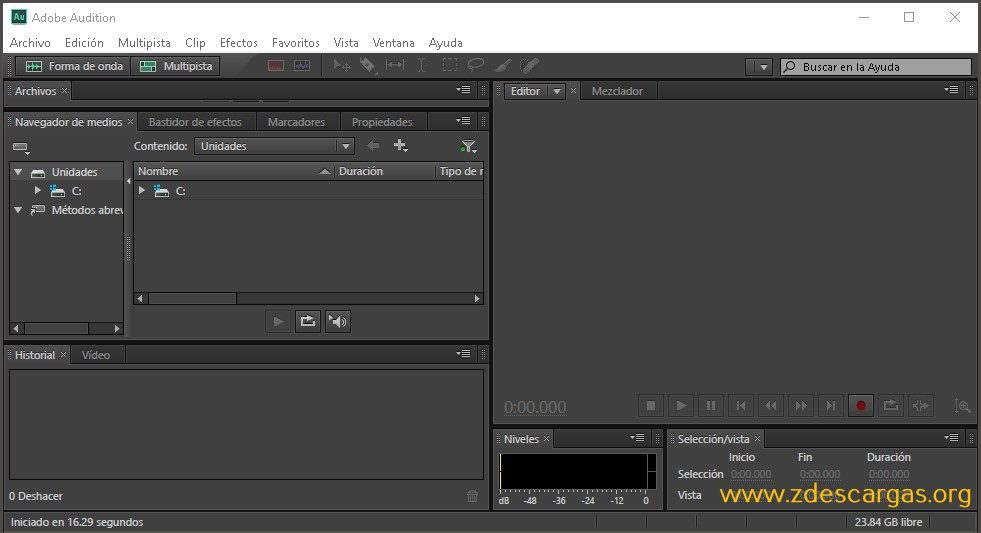Open the Archivo menu
The width and height of the screenshot is (981, 533).
point(30,43)
